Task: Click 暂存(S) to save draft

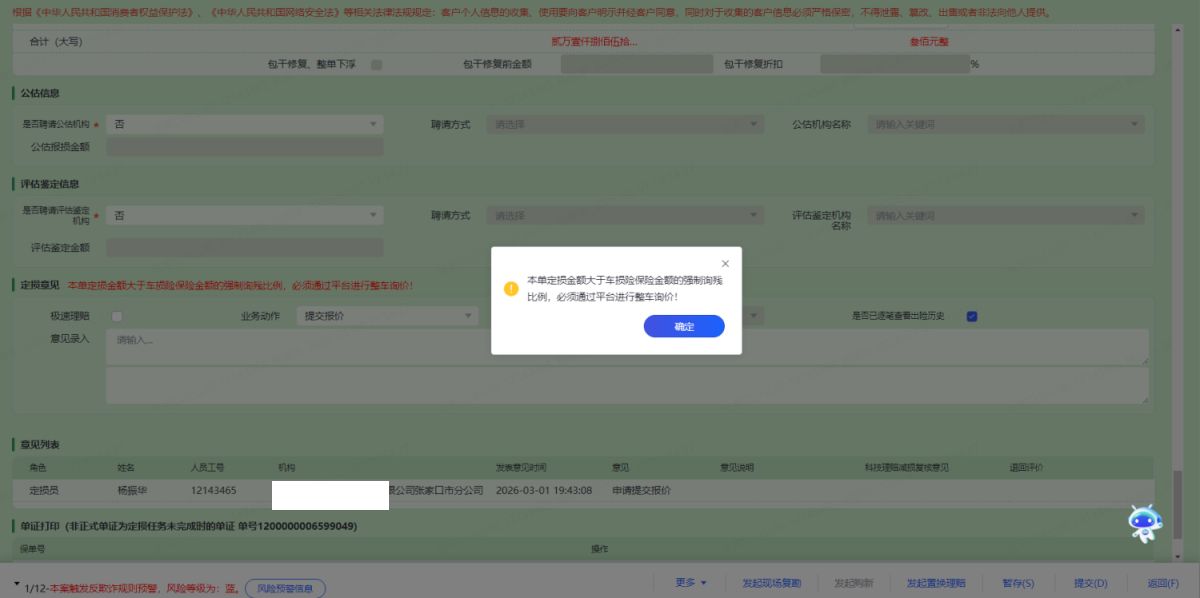Action: point(1017,583)
